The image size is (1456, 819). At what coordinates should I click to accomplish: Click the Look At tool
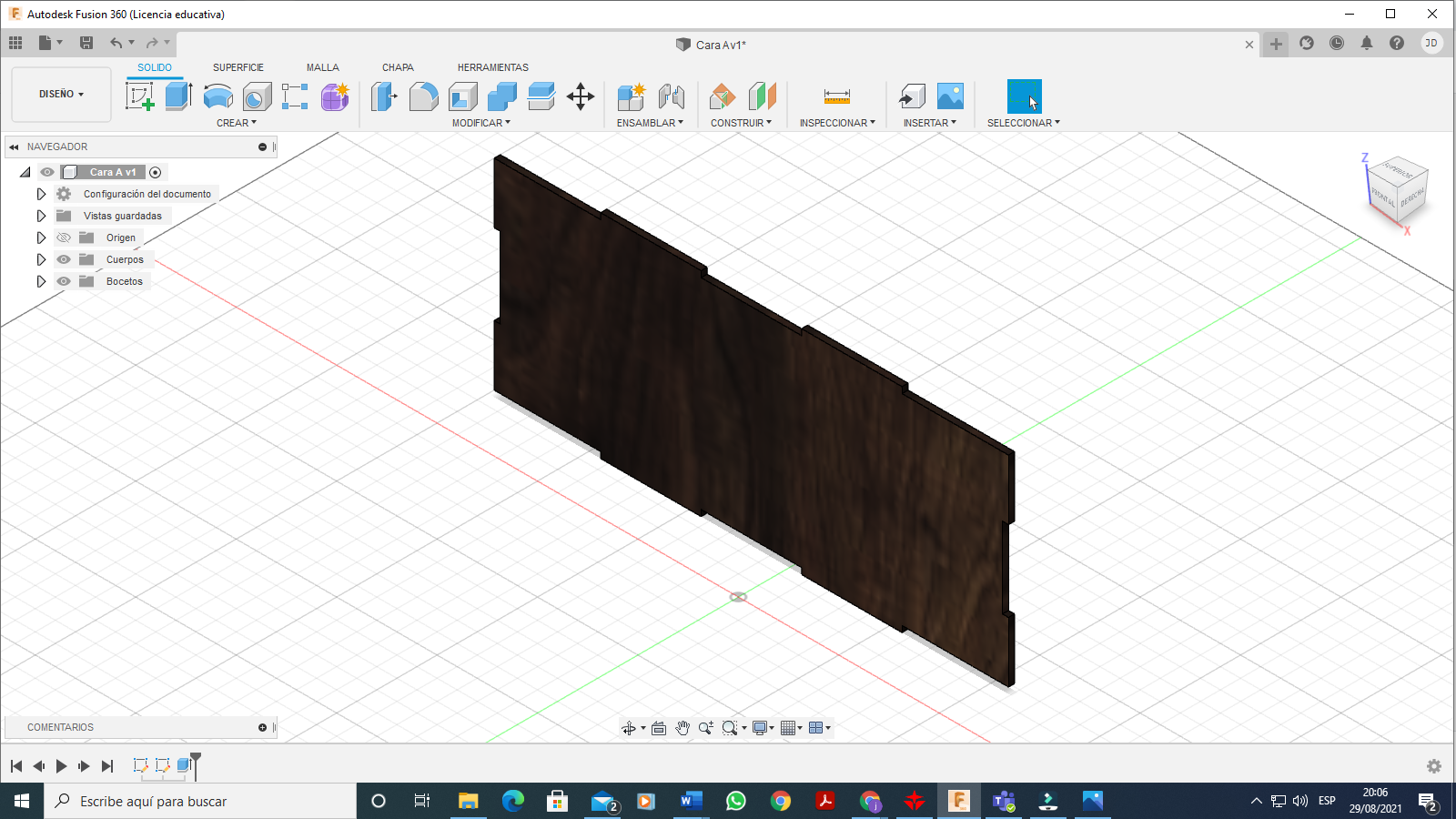[659, 728]
